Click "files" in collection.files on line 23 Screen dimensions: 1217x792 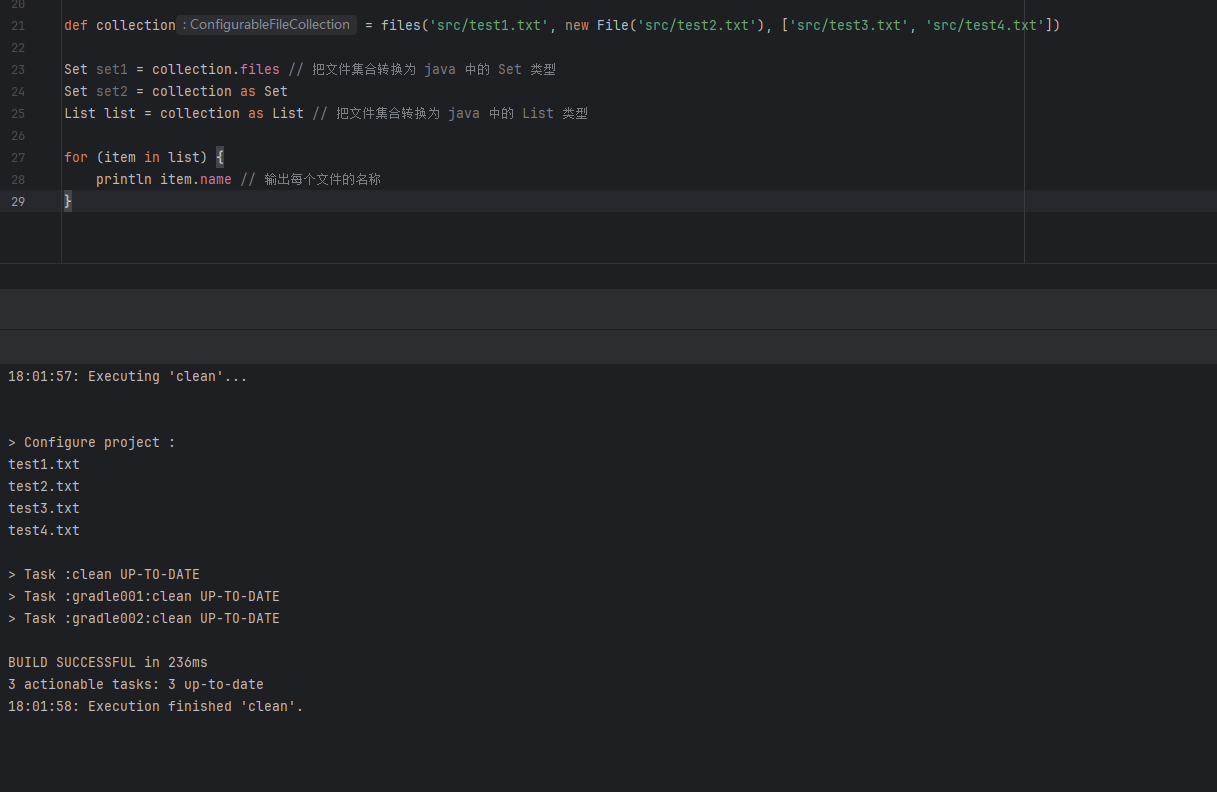(260, 69)
